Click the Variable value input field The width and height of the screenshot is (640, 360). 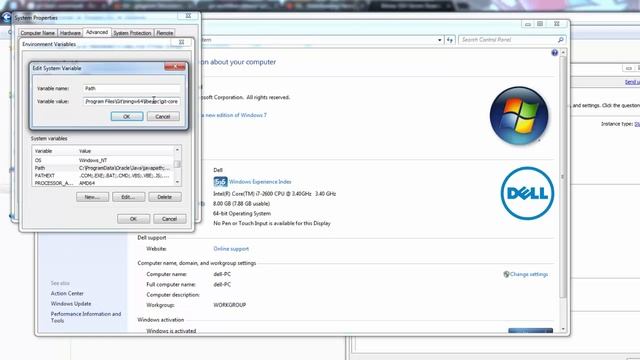tap(131, 101)
